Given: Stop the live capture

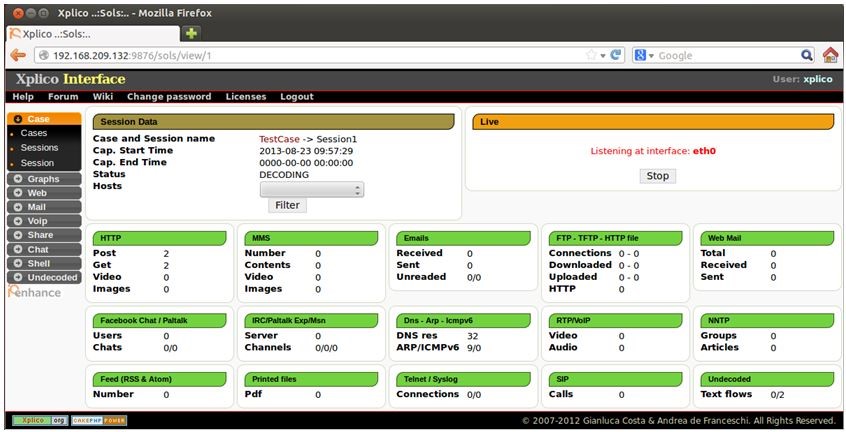Looking at the screenshot, I should 658,176.
